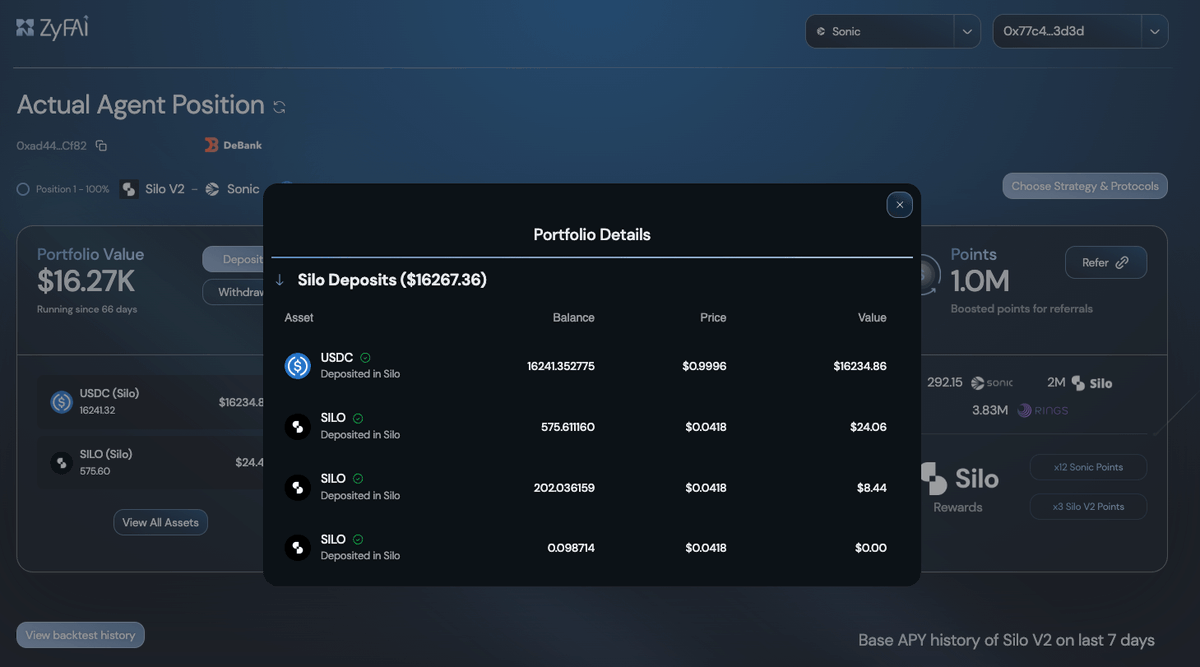
Task: Expand the network selector chevron
Action: click(967, 31)
